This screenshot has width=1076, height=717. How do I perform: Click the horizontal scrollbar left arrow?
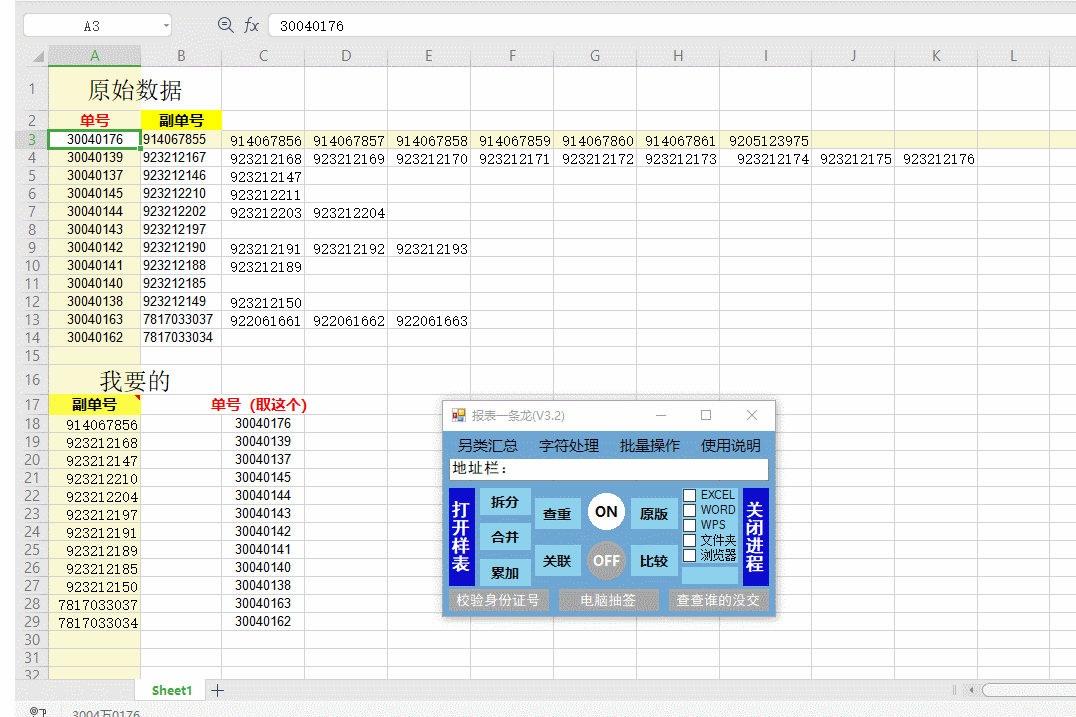click(971, 690)
